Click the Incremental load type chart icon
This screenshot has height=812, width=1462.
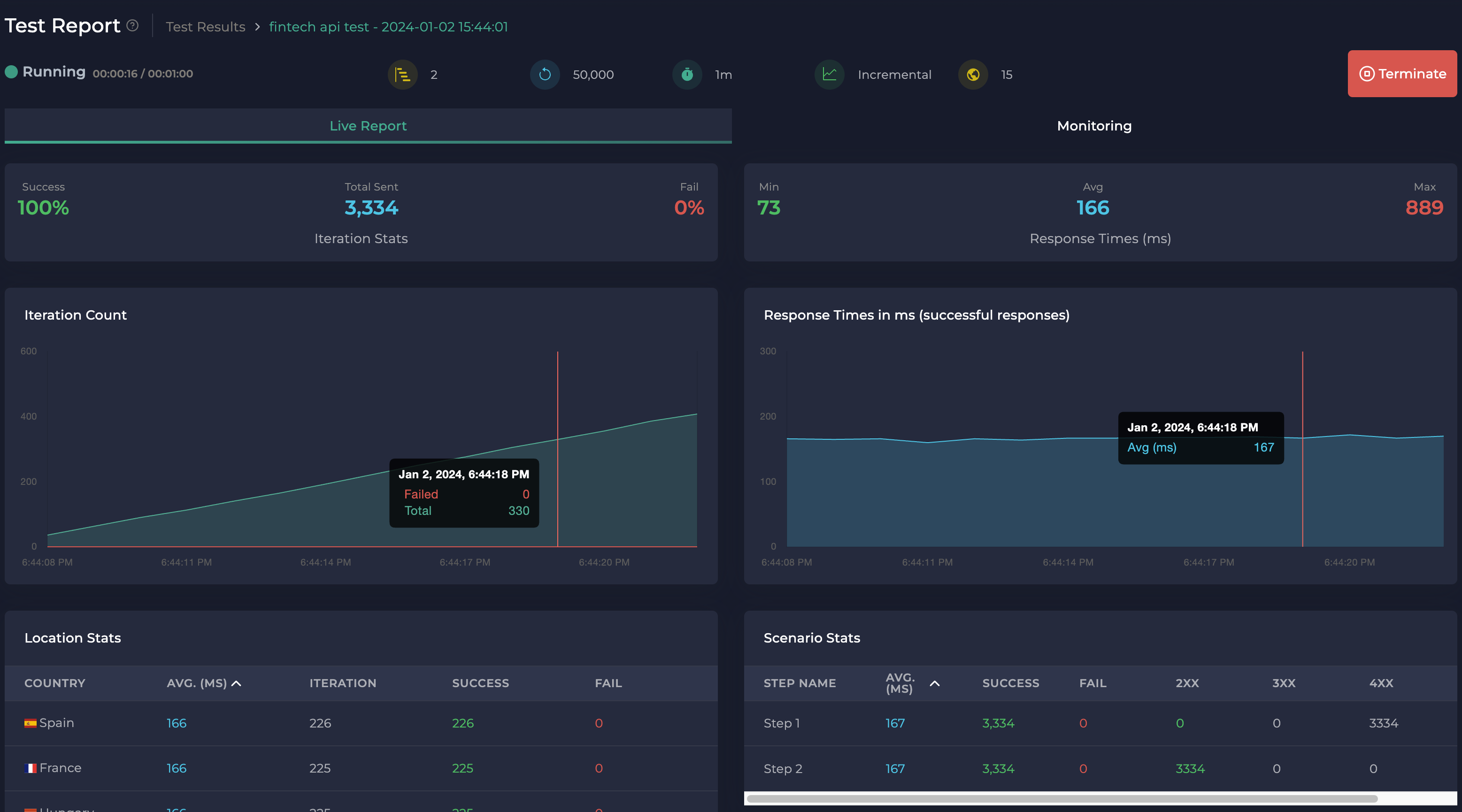(829, 74)
